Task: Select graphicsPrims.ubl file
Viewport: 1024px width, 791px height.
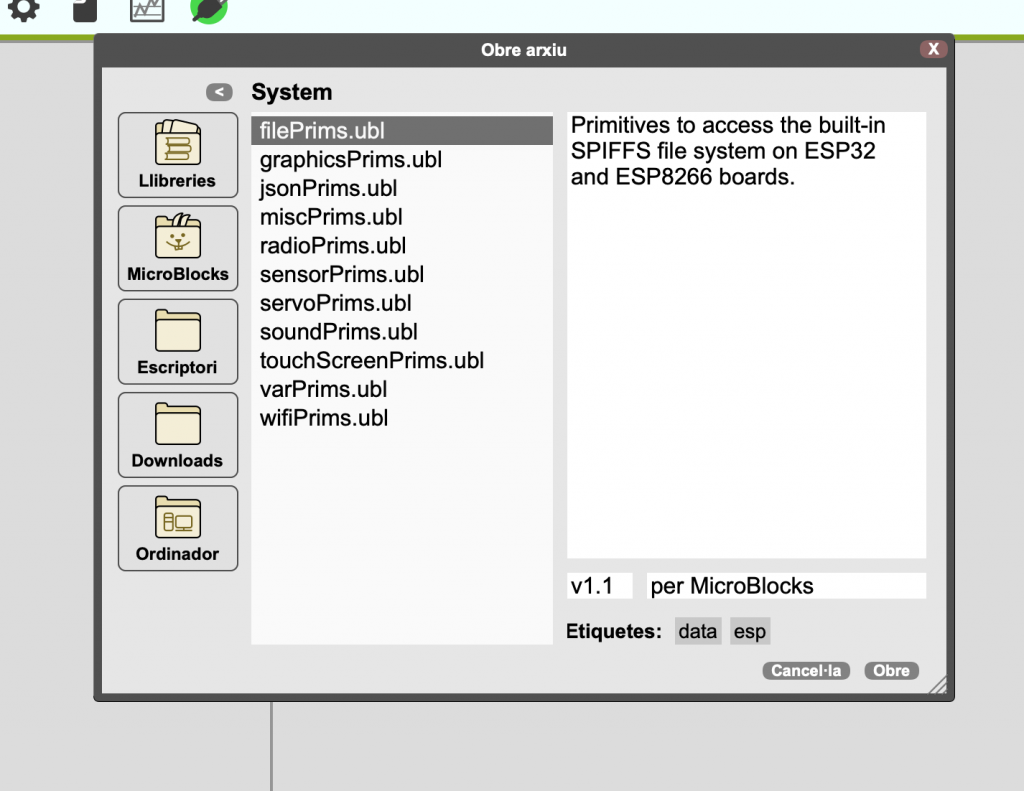Action: click(x=350, y=160)
